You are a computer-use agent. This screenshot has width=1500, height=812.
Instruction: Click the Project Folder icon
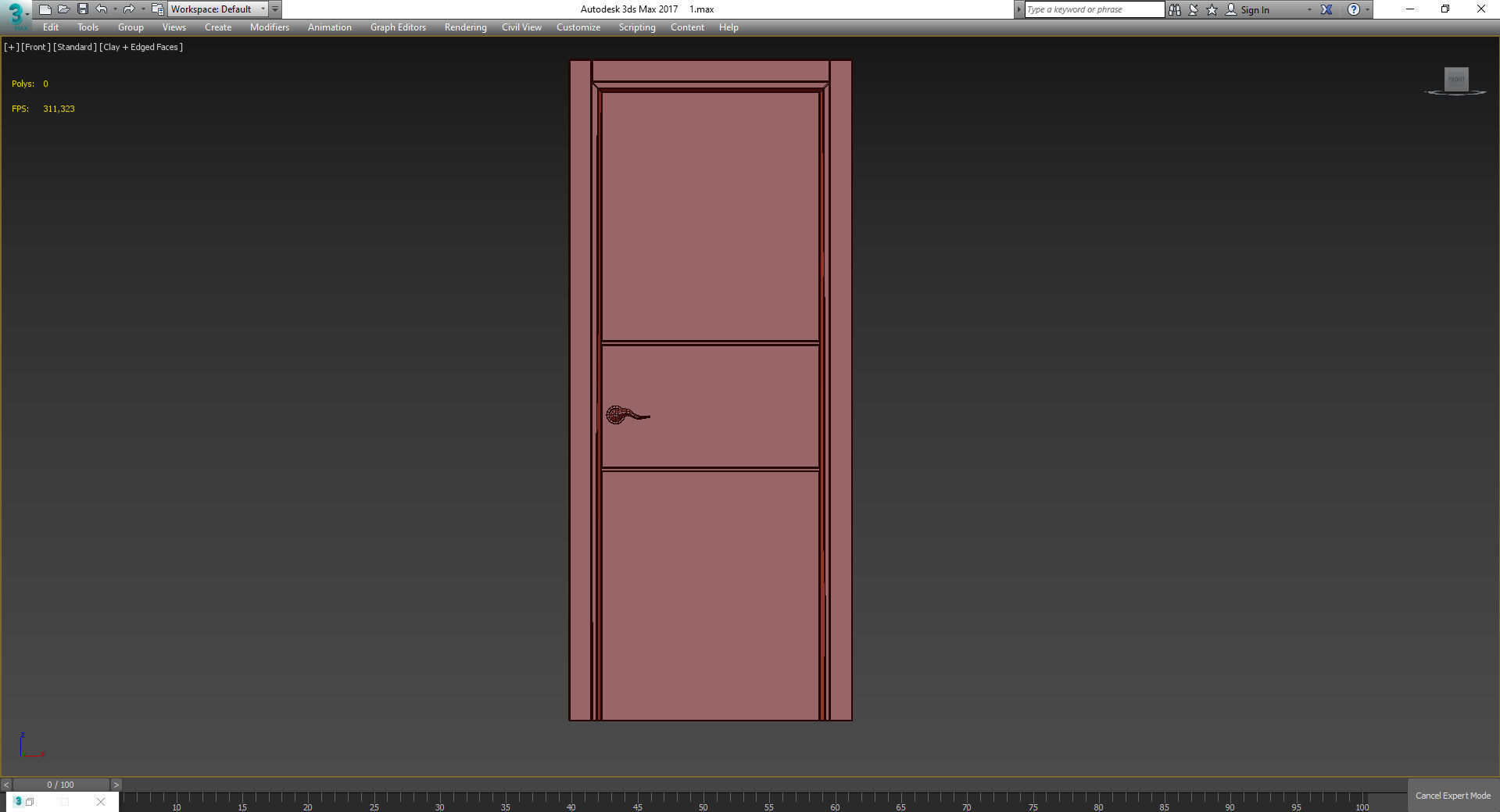(157, 9)
